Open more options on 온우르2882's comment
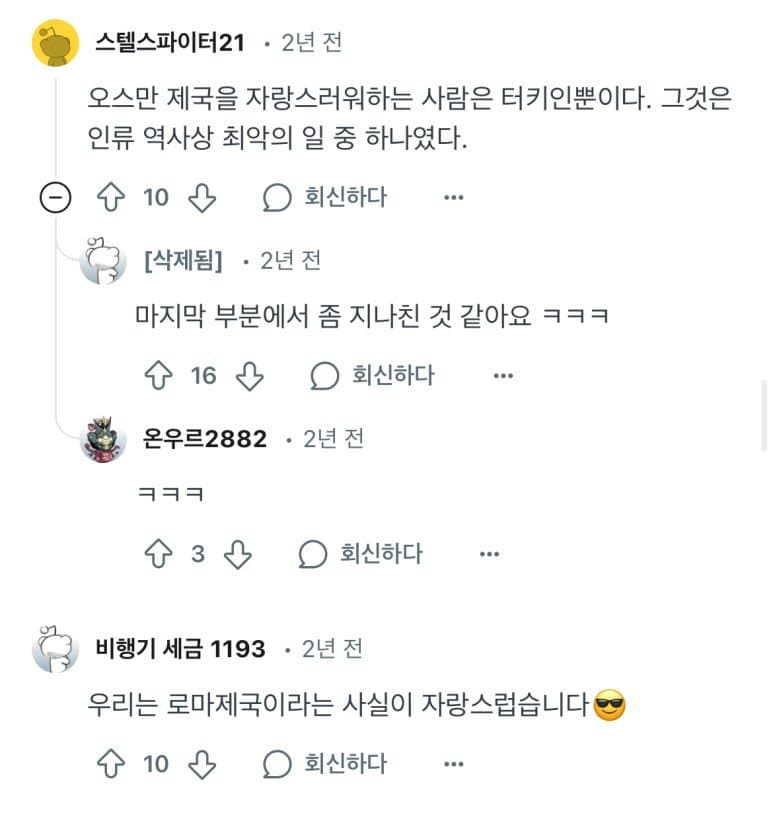773x817 pixels. click(488, 554)
